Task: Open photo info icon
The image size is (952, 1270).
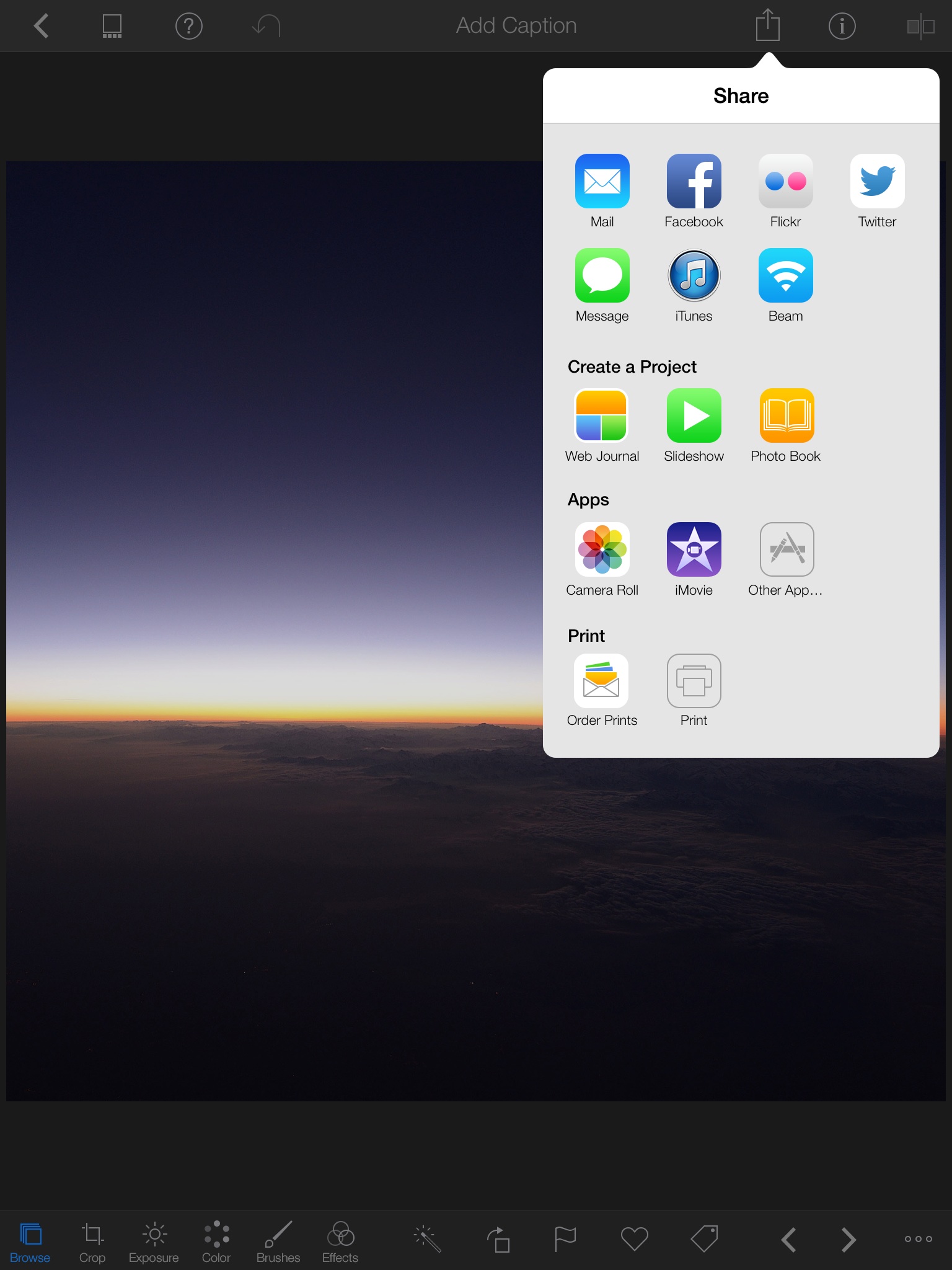Action: [842, 26]
